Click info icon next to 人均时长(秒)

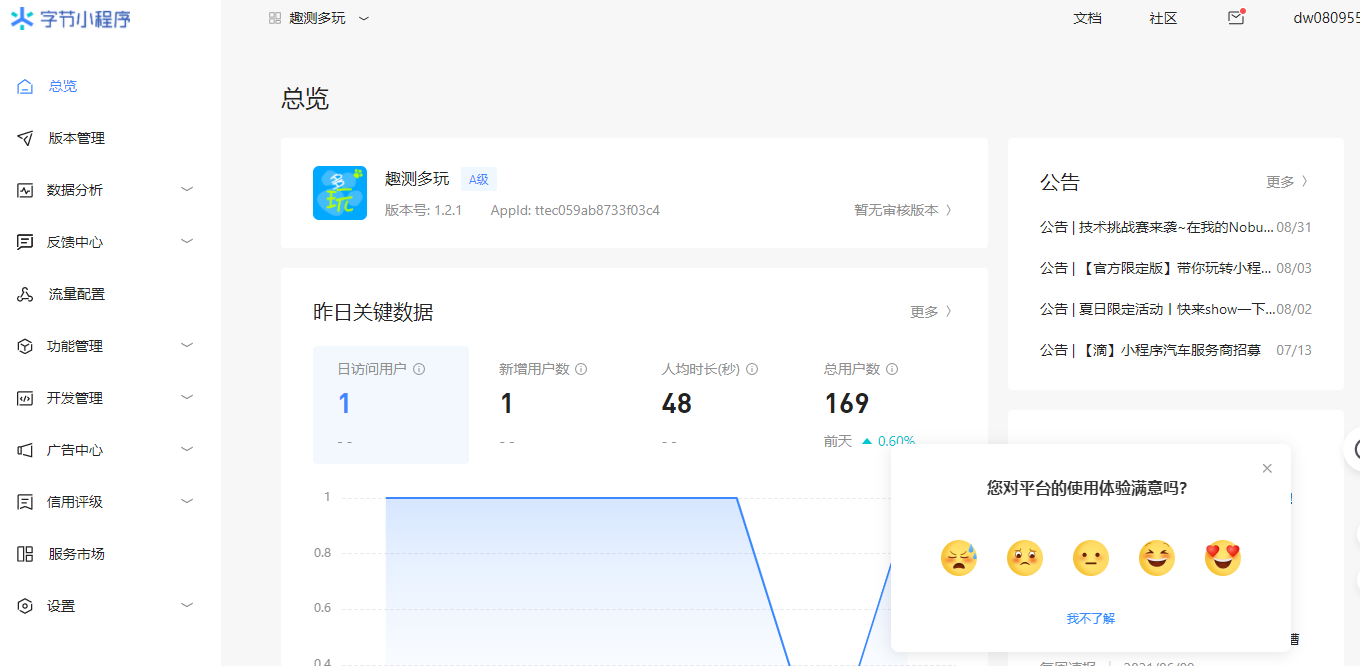pos(752,369)
